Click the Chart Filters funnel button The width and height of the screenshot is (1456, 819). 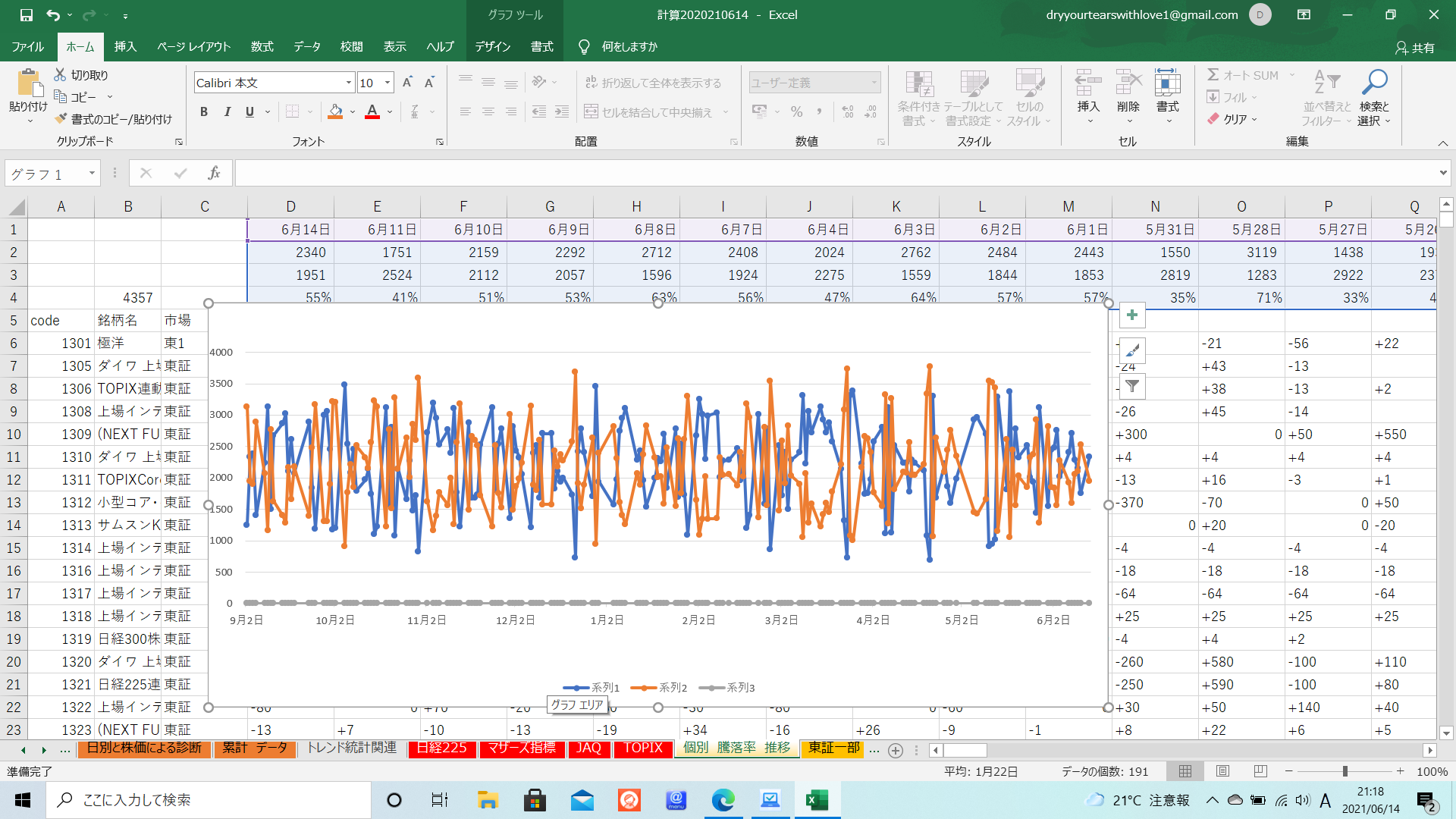pyautogui.click(x=1131, y=387)
